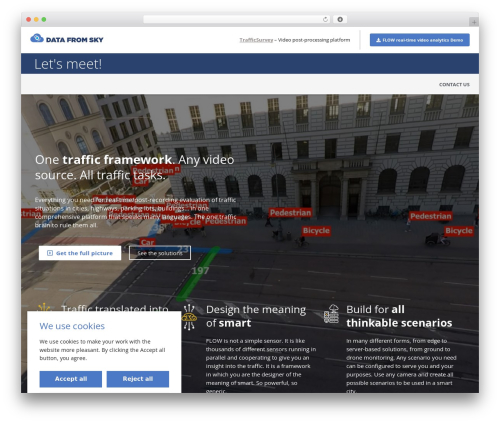Click the green 197 counter label

200,271
